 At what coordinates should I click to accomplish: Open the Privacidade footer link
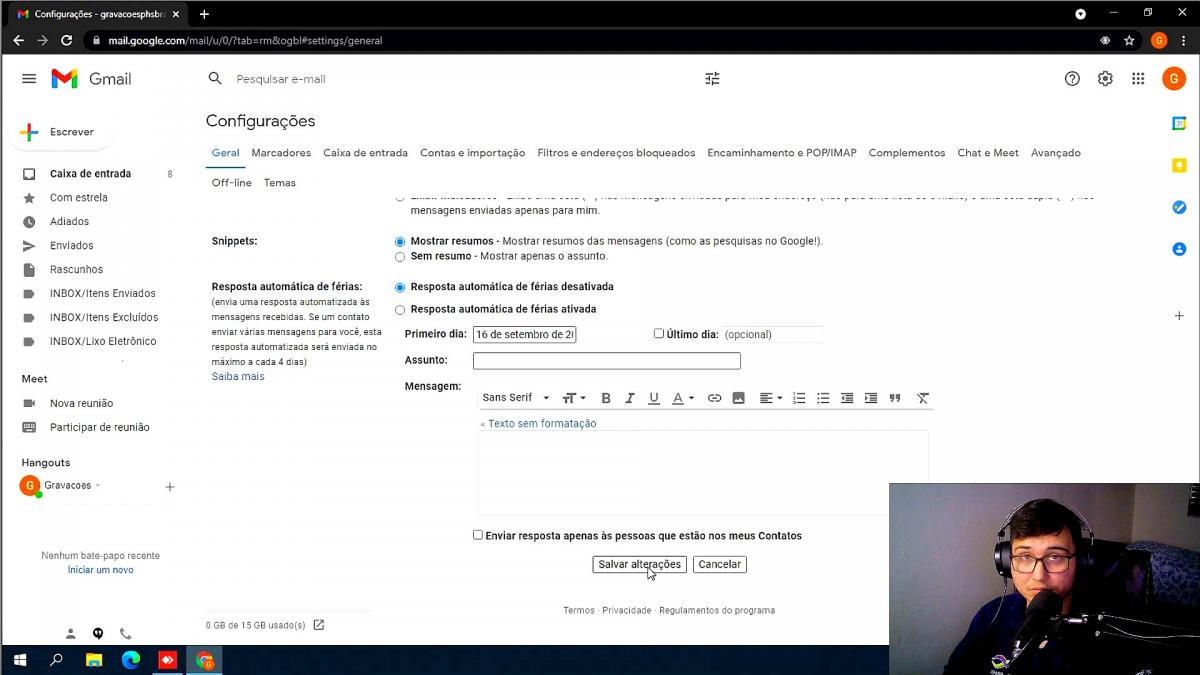pos(627,610)
